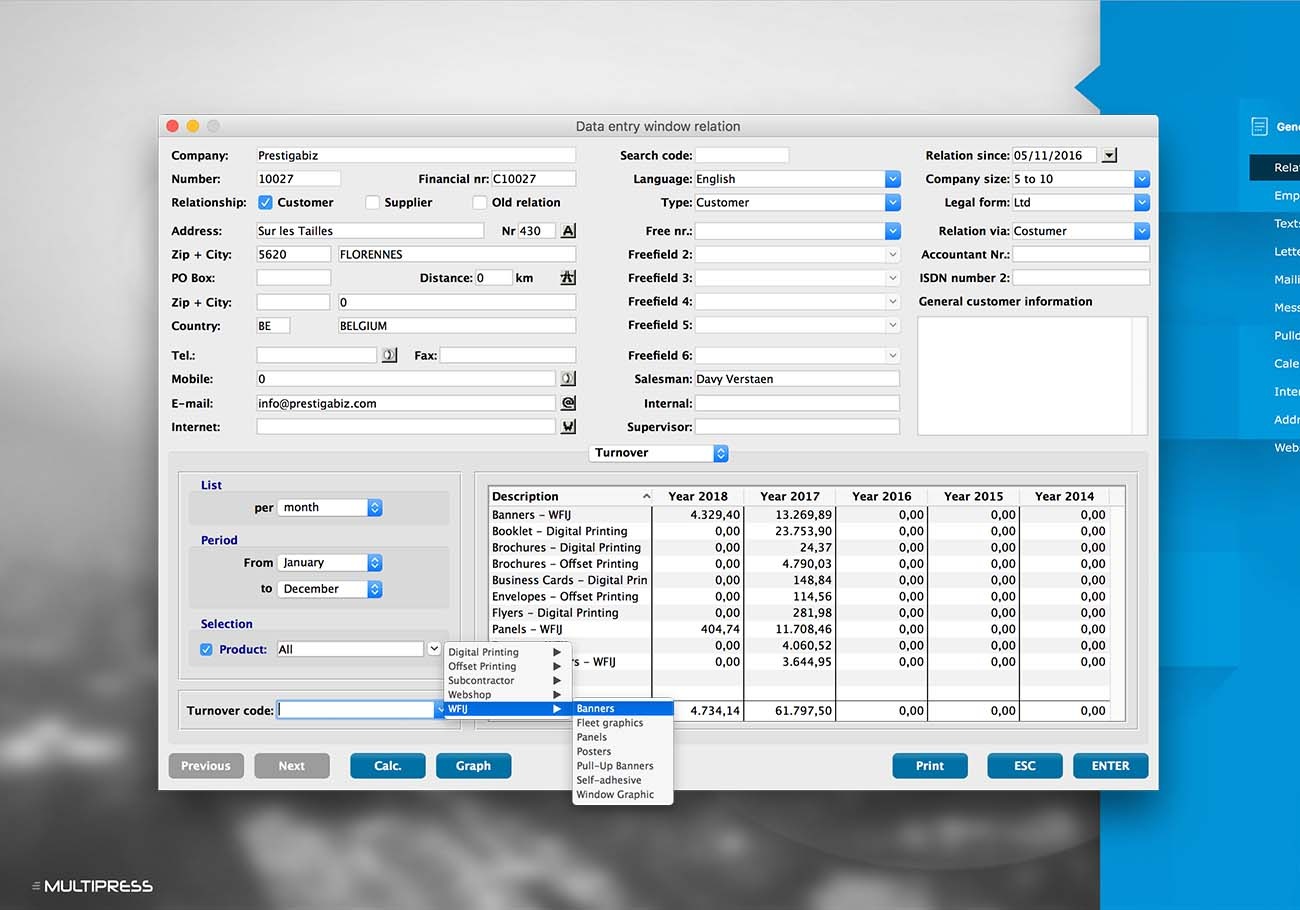Select the Booklet – Digital Printing row
The width and height of the screenshot is (1300, 910).
click(799, 531)
